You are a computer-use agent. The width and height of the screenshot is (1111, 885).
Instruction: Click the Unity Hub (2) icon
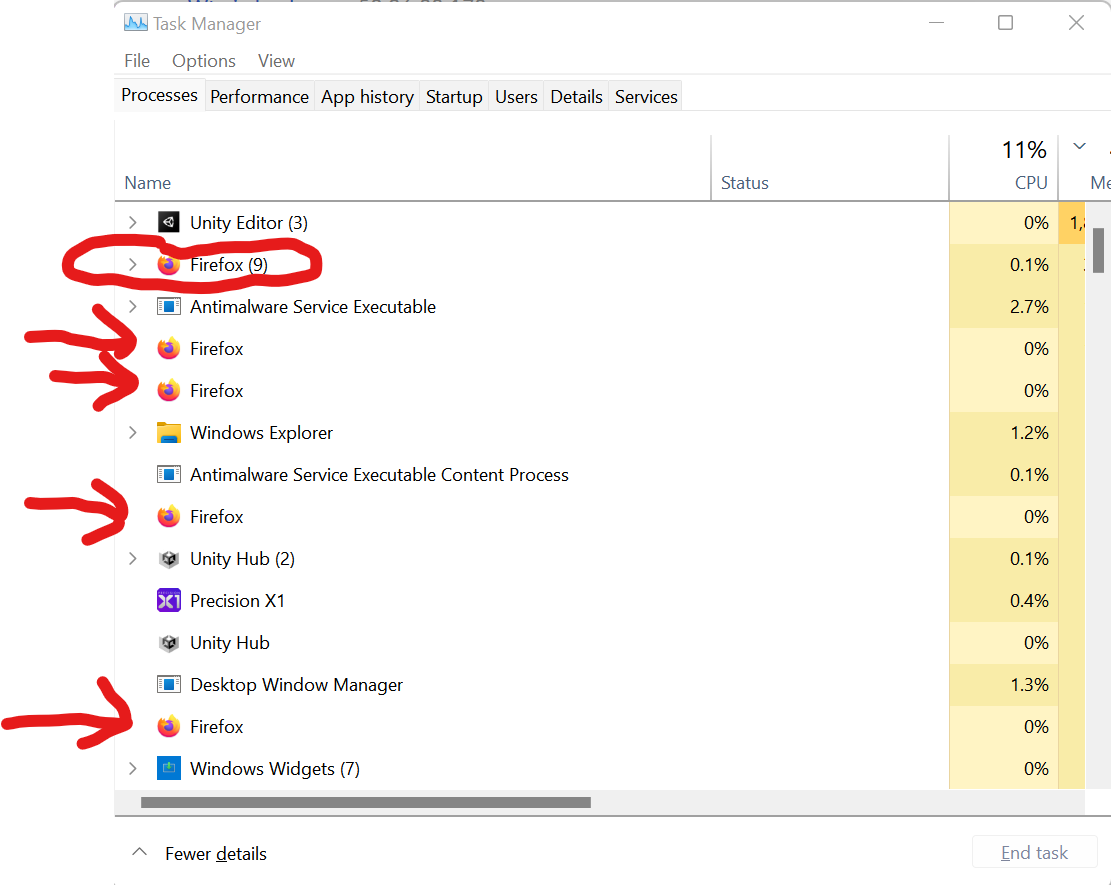point(169,558)
